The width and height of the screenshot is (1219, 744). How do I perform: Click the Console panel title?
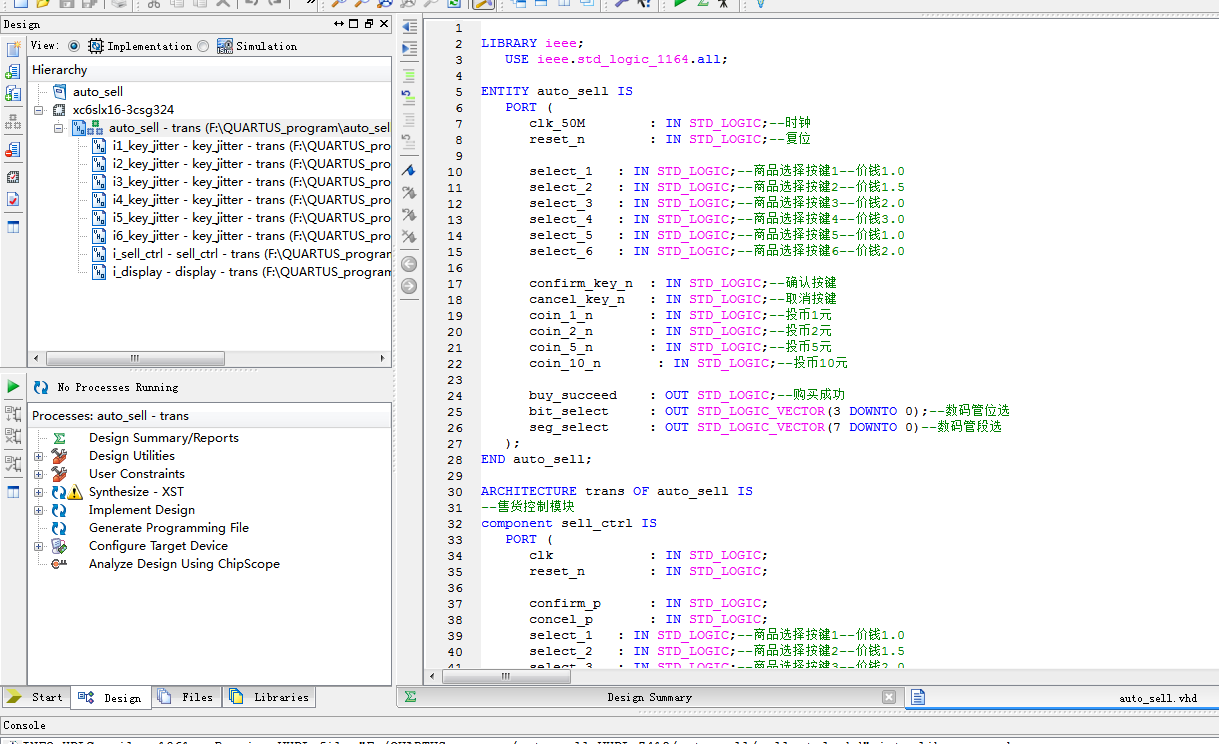point(25,725)
